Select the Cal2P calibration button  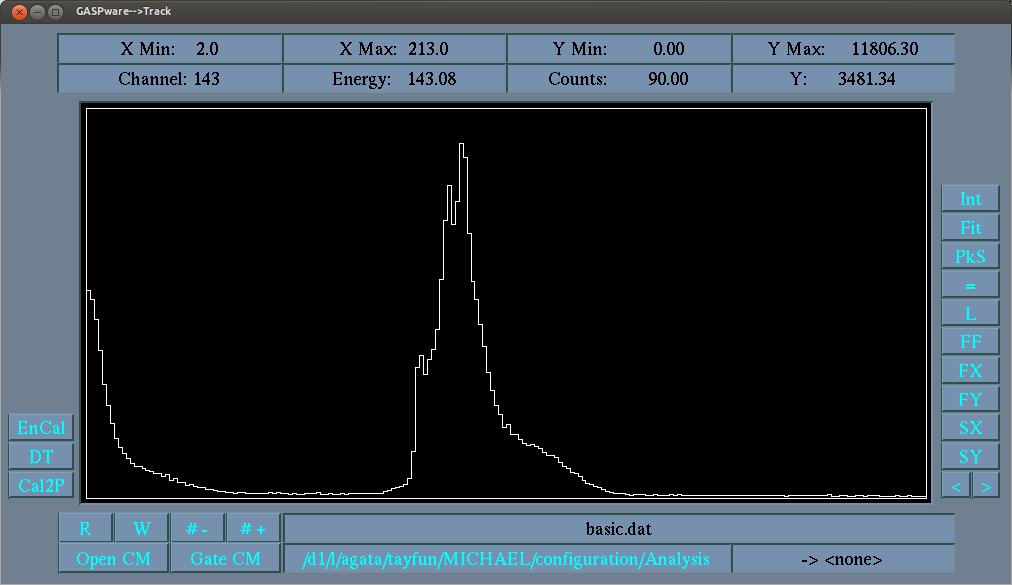pyautogui.click(x=41, y=486)
